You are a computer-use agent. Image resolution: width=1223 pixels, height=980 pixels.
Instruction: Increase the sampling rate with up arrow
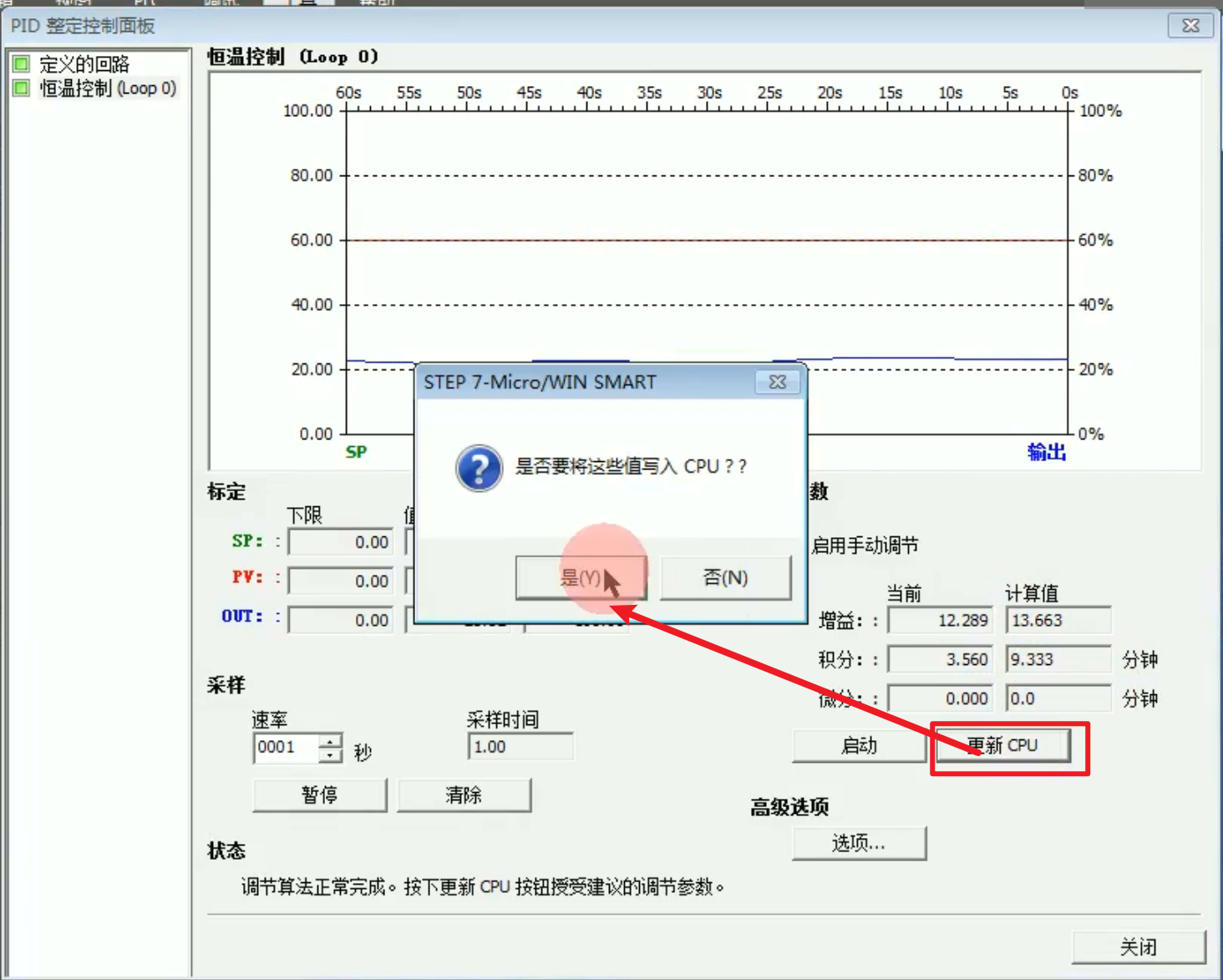click(x=331, y=741)
